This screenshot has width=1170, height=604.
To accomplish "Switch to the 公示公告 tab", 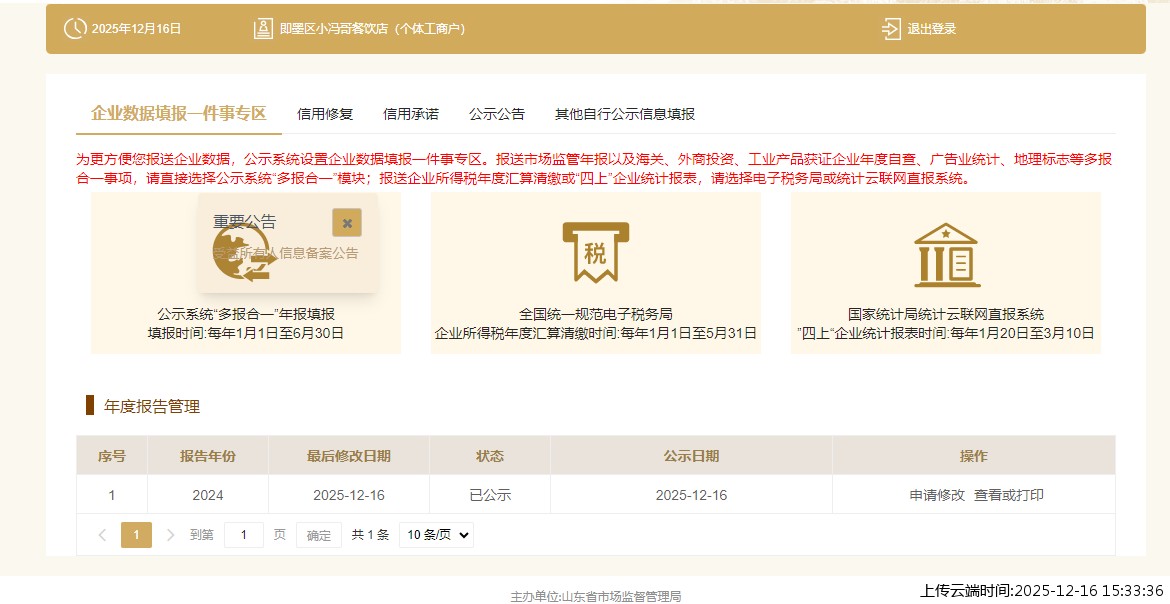I will (x=495, y=114).
